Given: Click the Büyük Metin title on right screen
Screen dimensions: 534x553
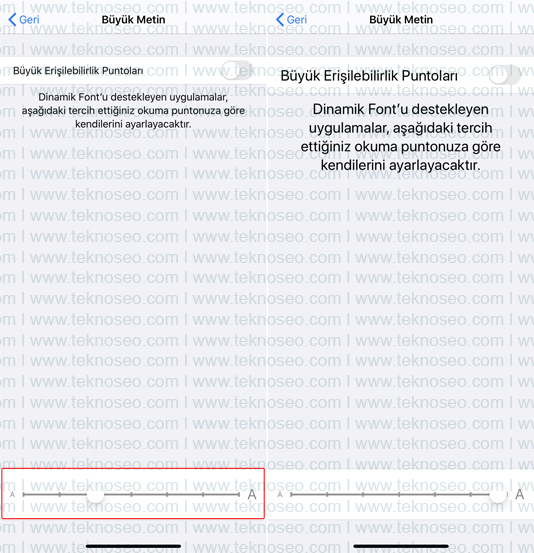Looking at the screenshot, I should point(401,19).
